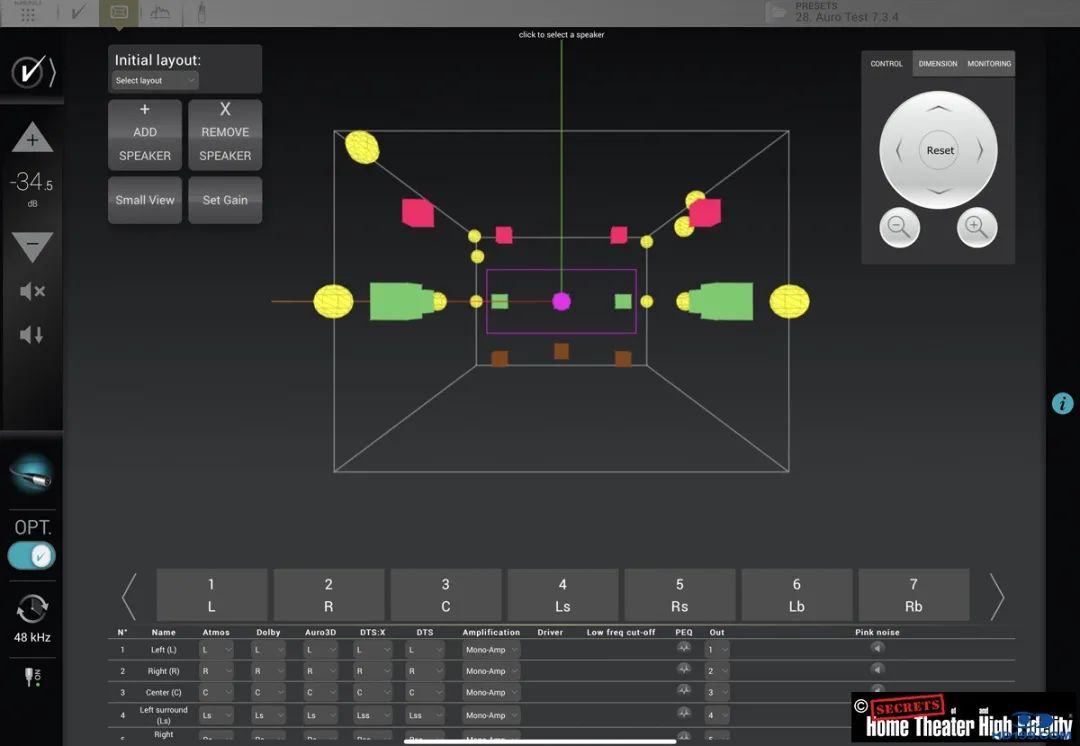Click the ADD SPEAKER button
This screenshot has height=746, width=1080.
pyautogui.click(x=145, y=135)
